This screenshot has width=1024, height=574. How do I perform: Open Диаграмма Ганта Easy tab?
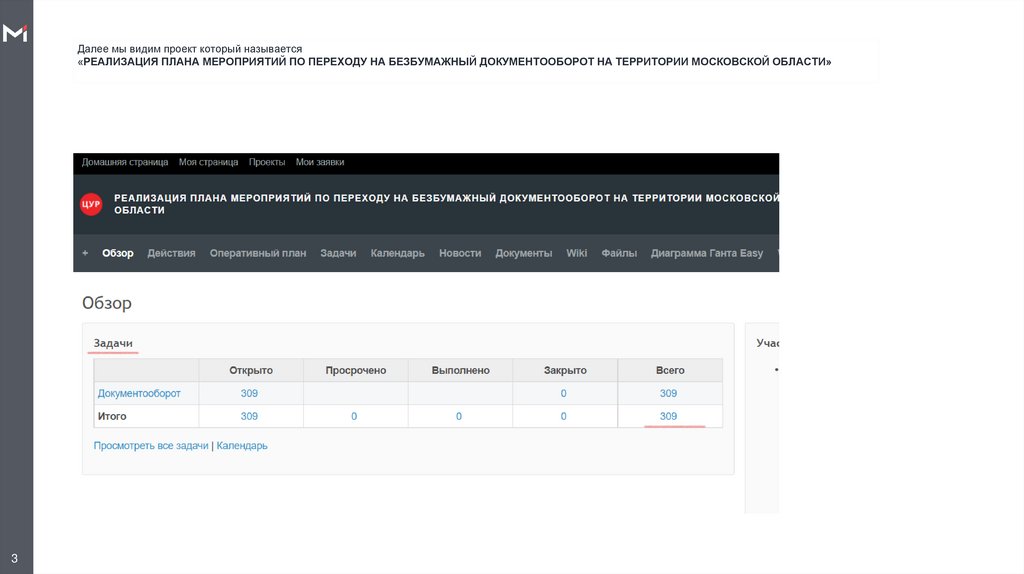(x=707, y=253)
